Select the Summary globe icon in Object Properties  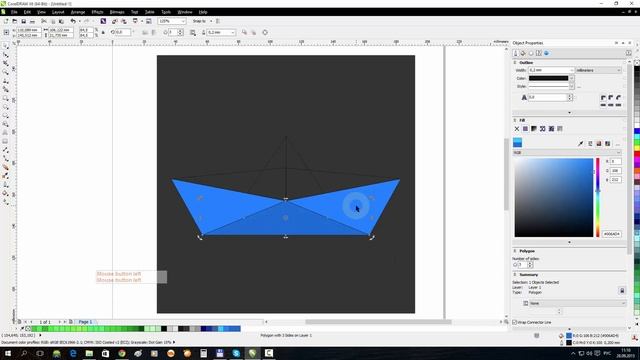547,53
